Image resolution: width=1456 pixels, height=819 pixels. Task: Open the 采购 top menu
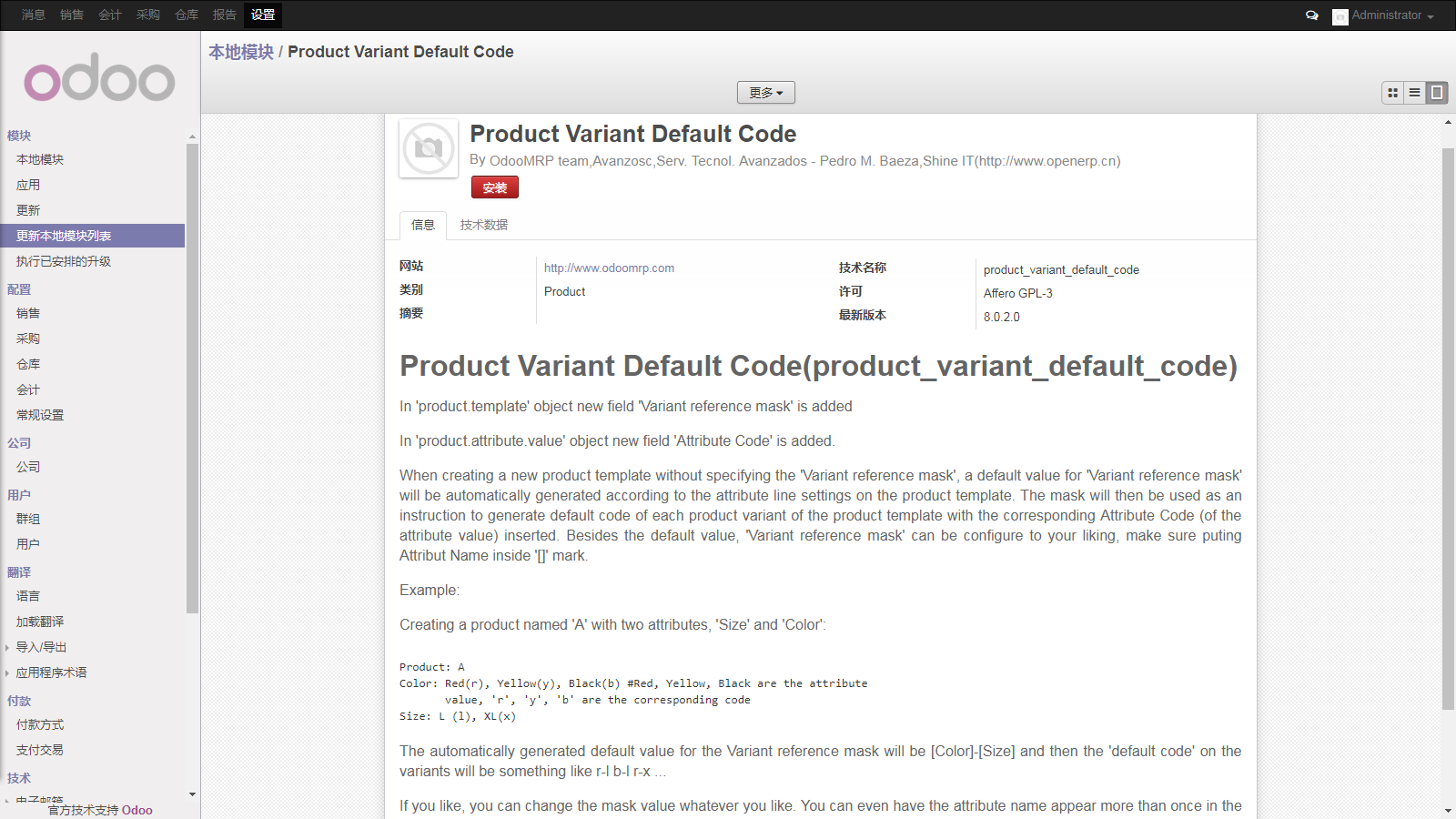tap(148, 15)
